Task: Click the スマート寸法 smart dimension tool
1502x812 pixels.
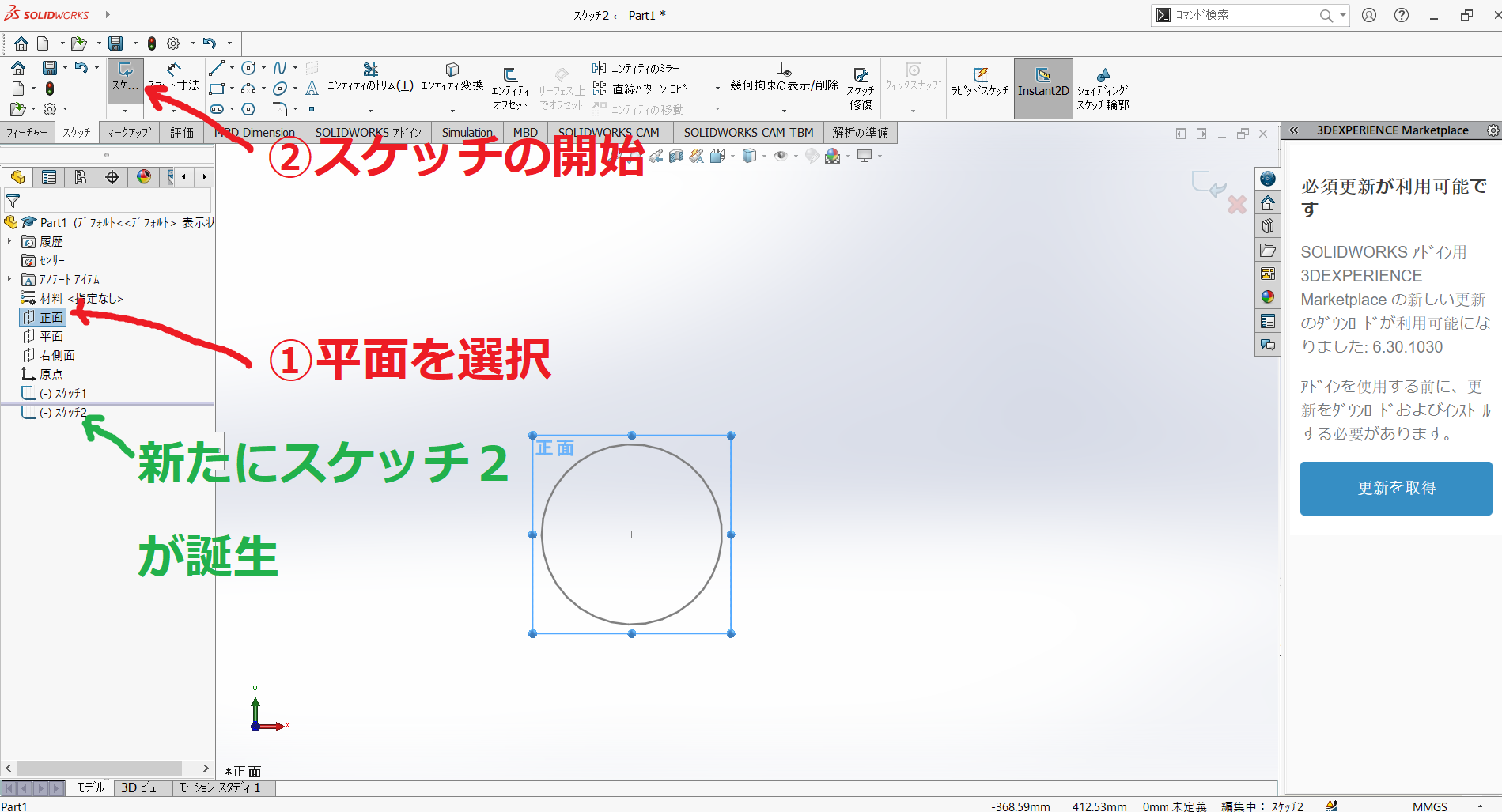Action: (x=174, y=77)
